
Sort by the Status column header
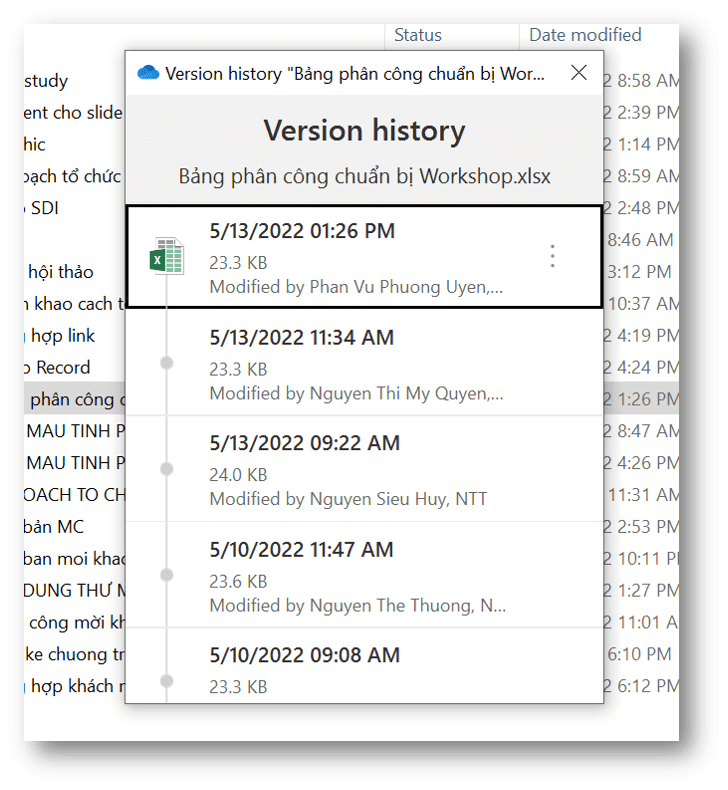coord(418,35)
